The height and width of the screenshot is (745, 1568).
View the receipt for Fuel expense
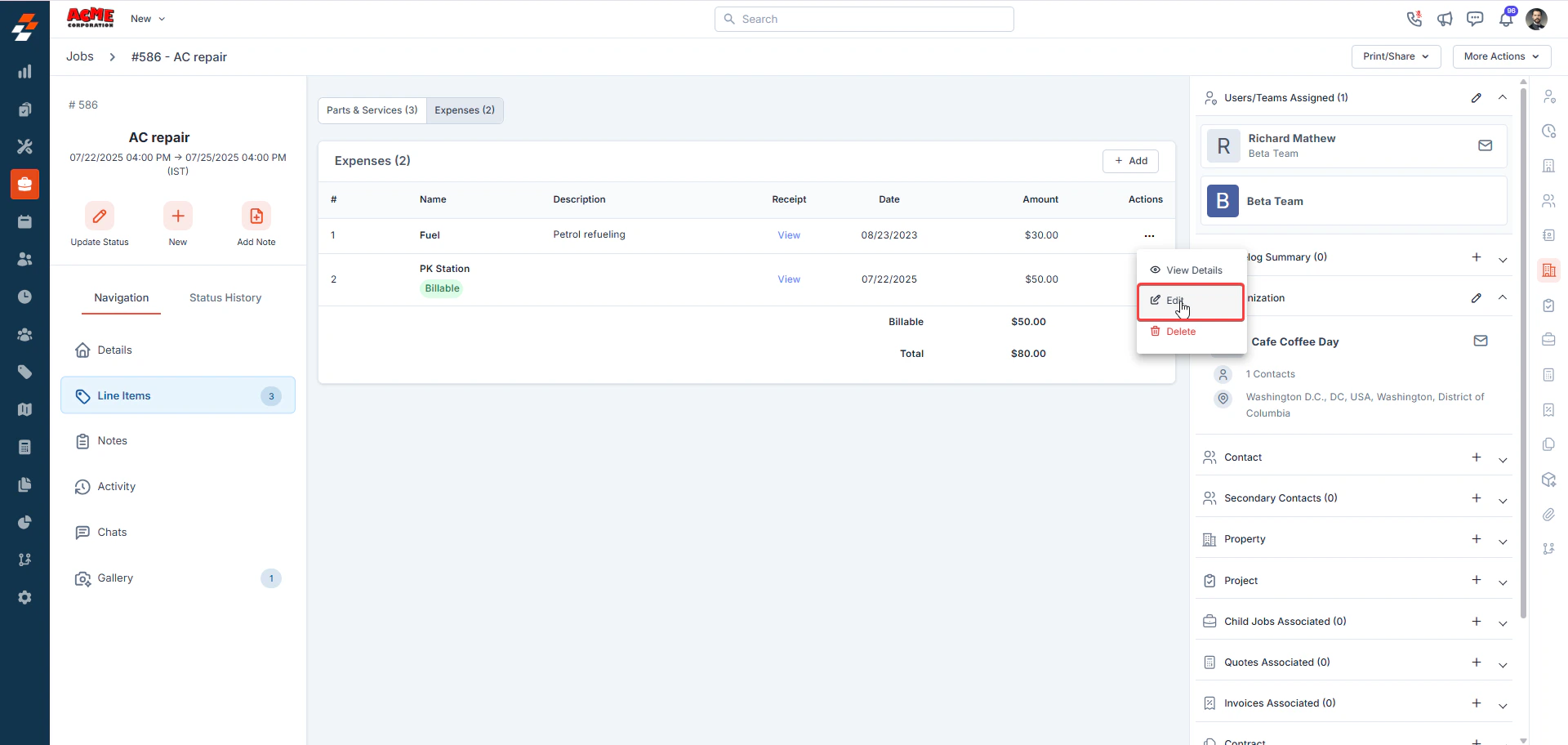[789, 235]
